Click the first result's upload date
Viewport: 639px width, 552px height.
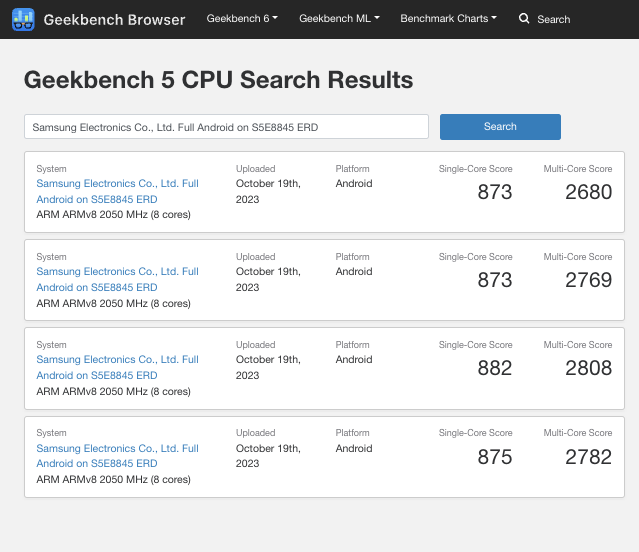(x=268, y=191)
